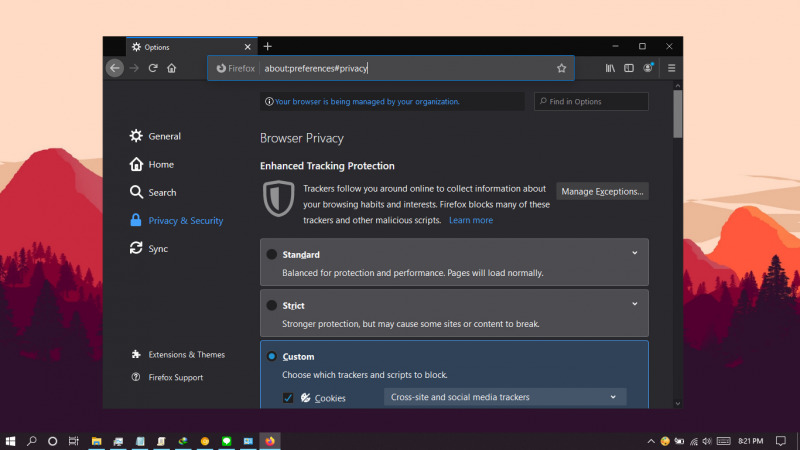Viewport: 800px width, 450px height.
Task: Open File Explorer from taskbar
Action: click(96, 441)
